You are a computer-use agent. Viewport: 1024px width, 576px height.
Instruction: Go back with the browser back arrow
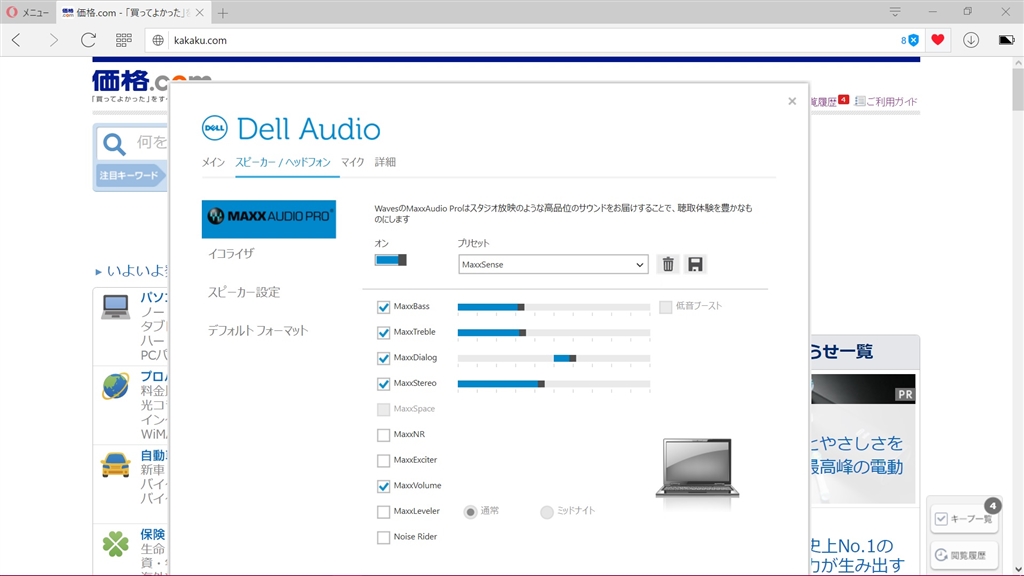point(17,40)
